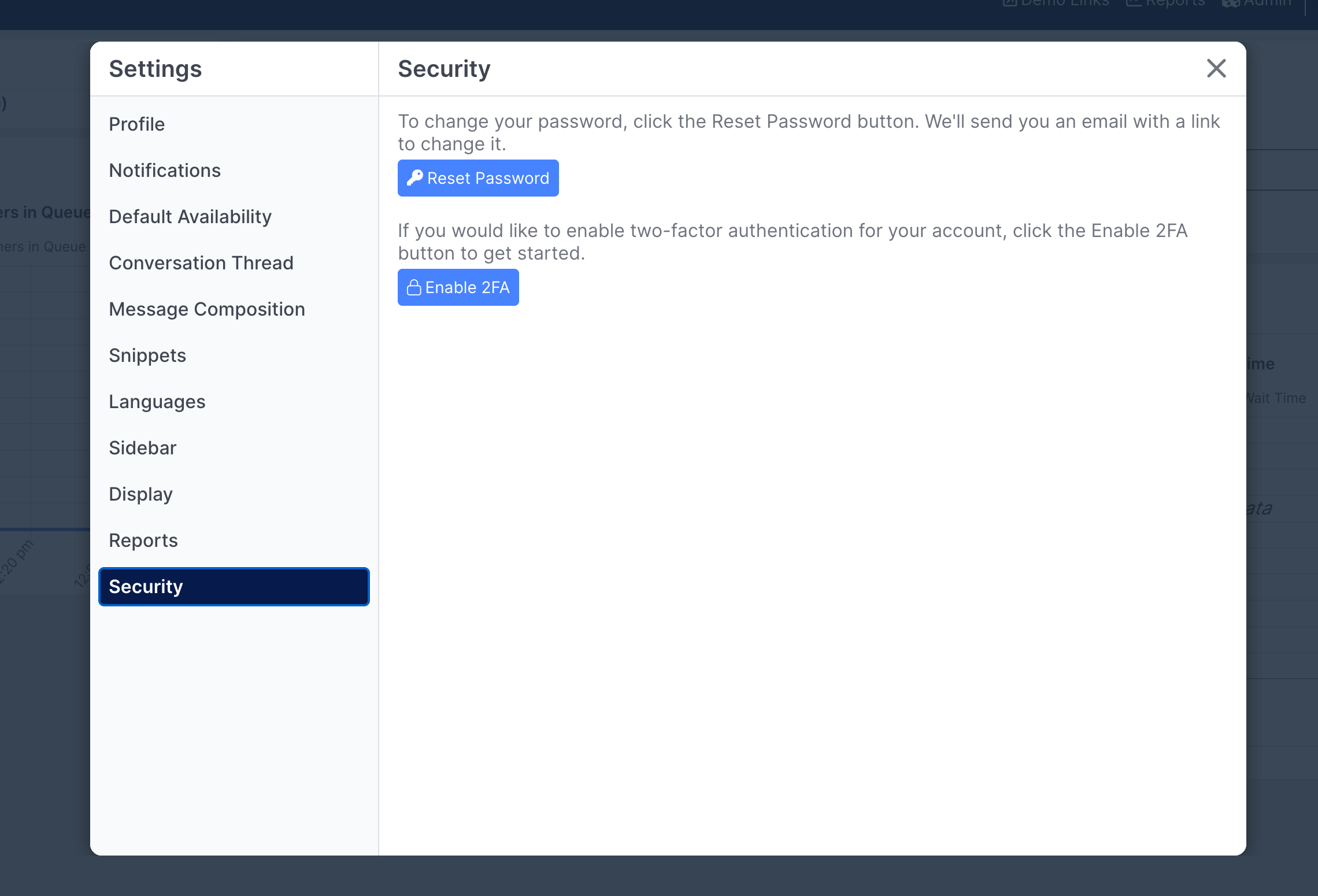Close the Settings dialog with X
This screenshot has height=896, width=1318.
click(1216, 68)
